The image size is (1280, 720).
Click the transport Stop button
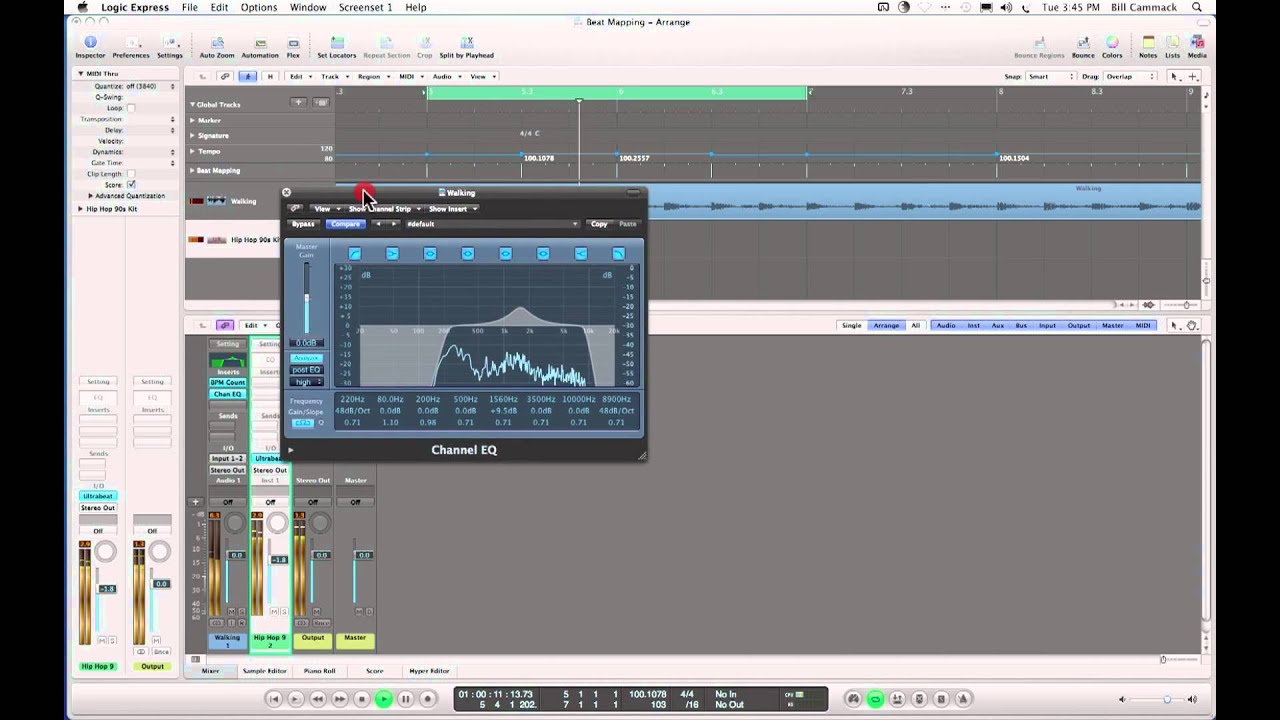click(x=362, y=699)
